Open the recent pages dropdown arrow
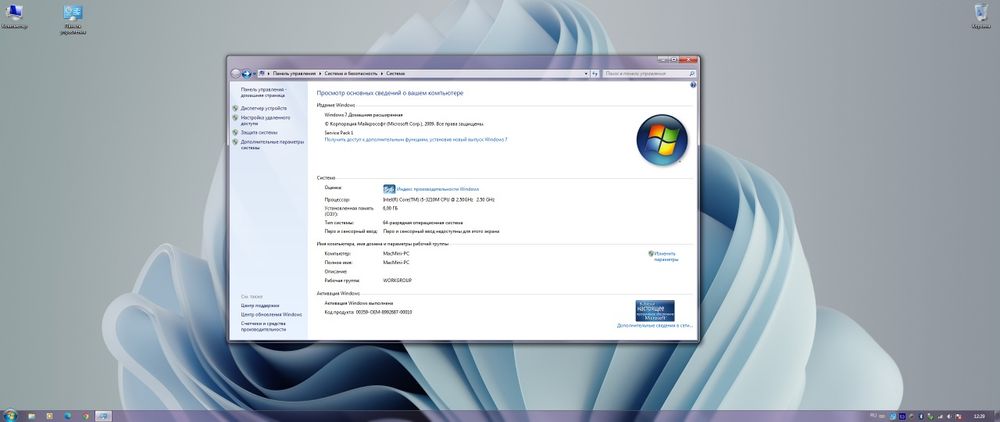 coord(254,74)
